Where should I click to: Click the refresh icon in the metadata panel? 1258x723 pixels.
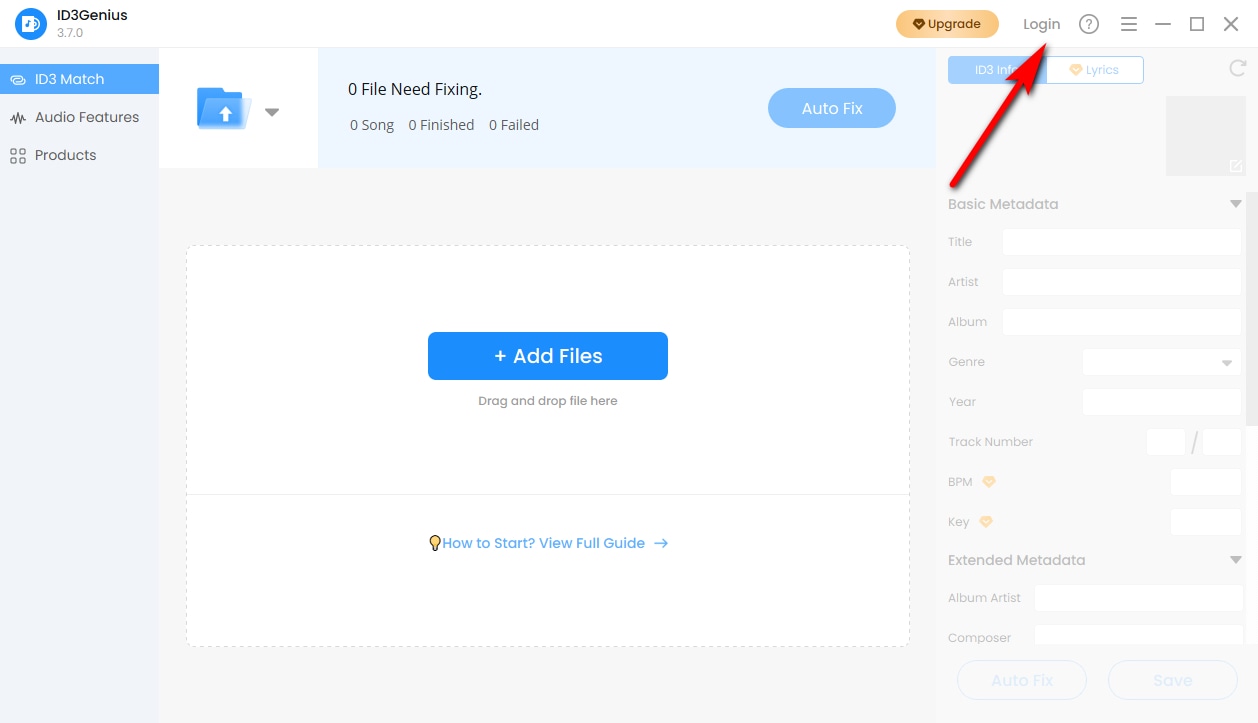point(1237,69)
